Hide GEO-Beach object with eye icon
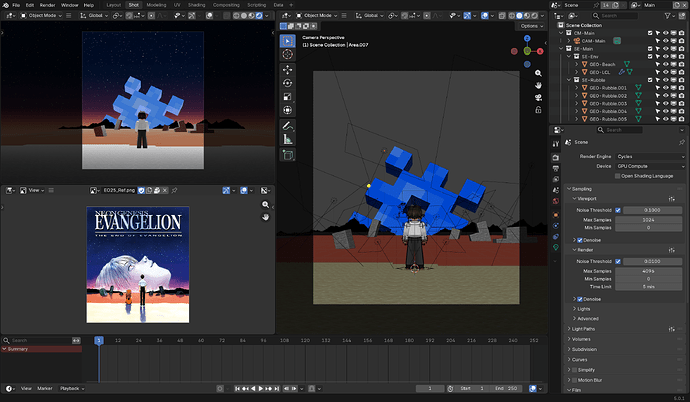Image resolution: width=690 pixels, height=402 pixels. [665, 64]
